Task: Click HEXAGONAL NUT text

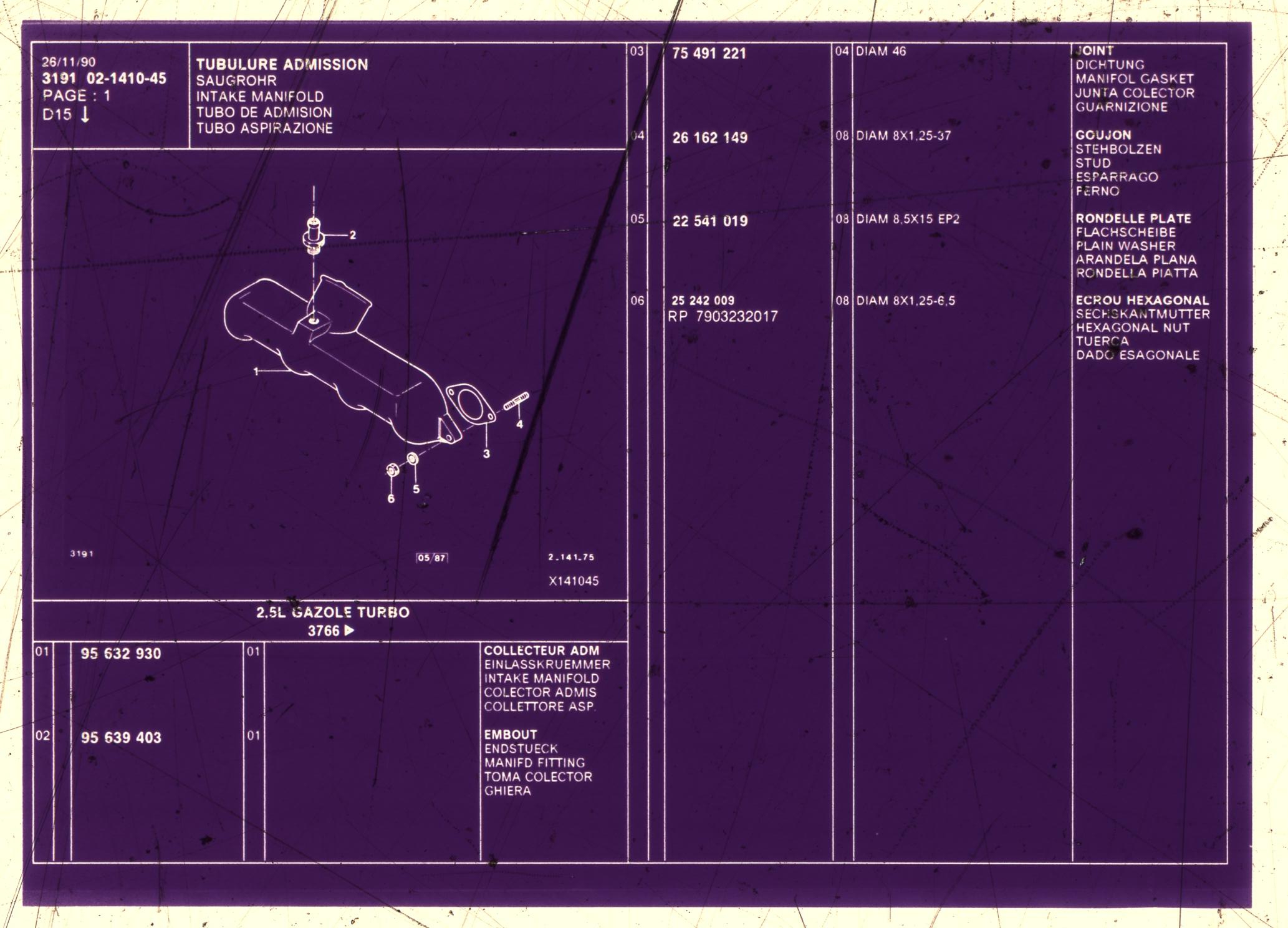Action: [x=1133, y=328]
